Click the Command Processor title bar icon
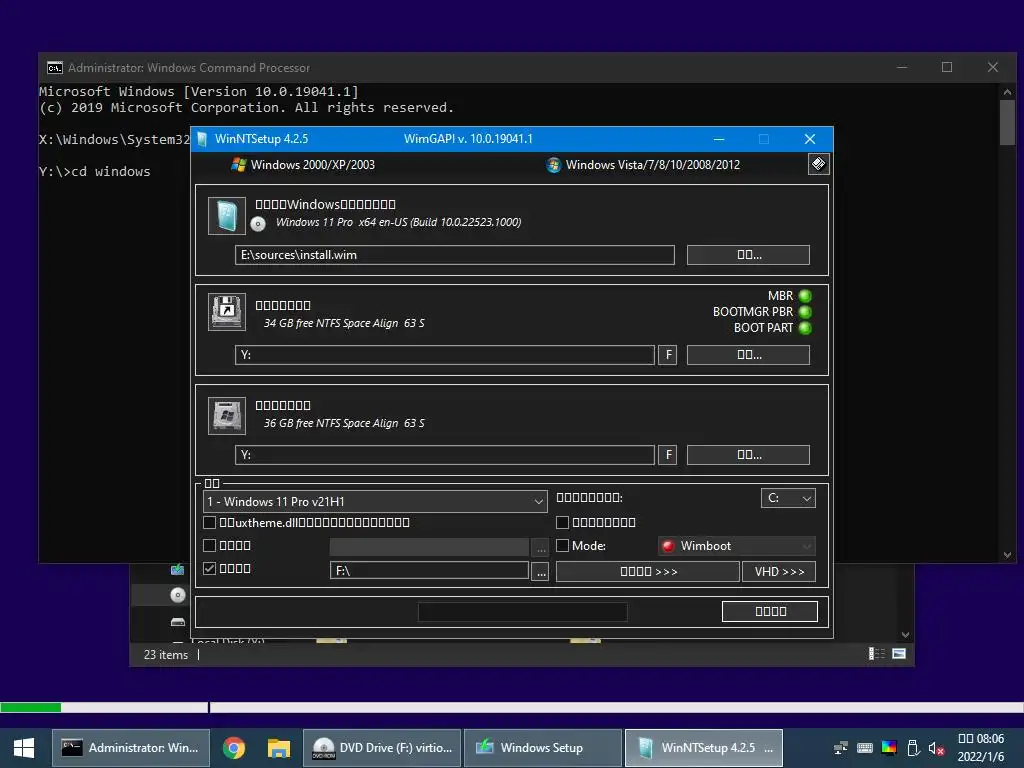Screen dimensions: 1024x768 pos(55,68)
